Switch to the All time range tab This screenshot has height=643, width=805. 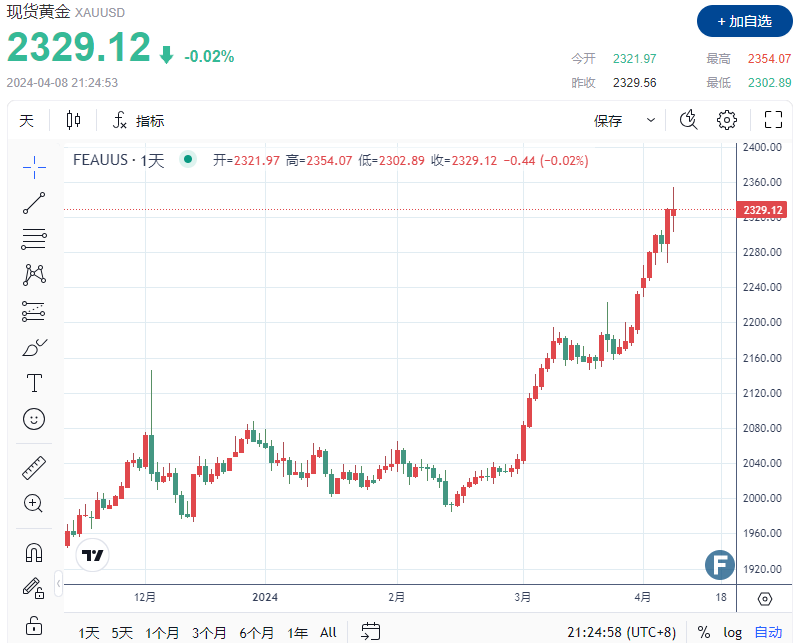point(327,632)
